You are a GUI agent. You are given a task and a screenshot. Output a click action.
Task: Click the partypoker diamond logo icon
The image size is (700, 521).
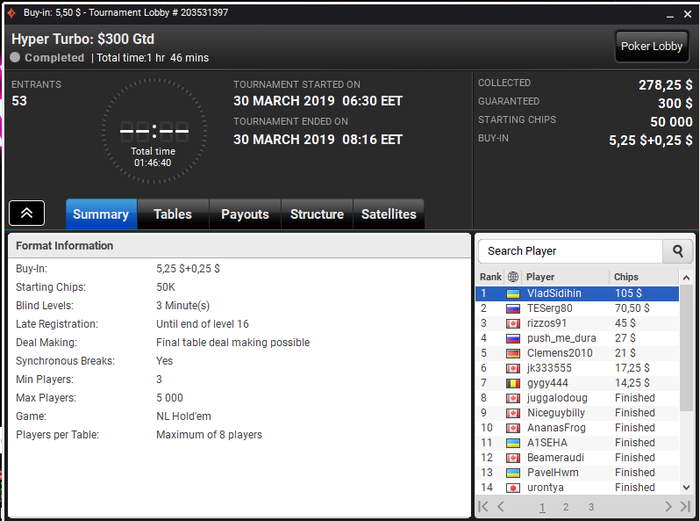[x=12, y=13]
